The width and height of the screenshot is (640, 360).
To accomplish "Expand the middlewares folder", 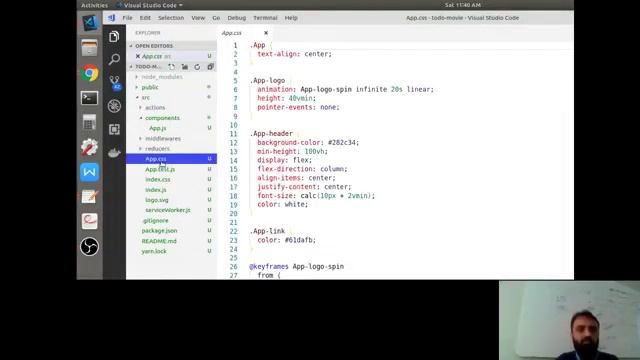I will pyautogui.click(x=163, y=139).
